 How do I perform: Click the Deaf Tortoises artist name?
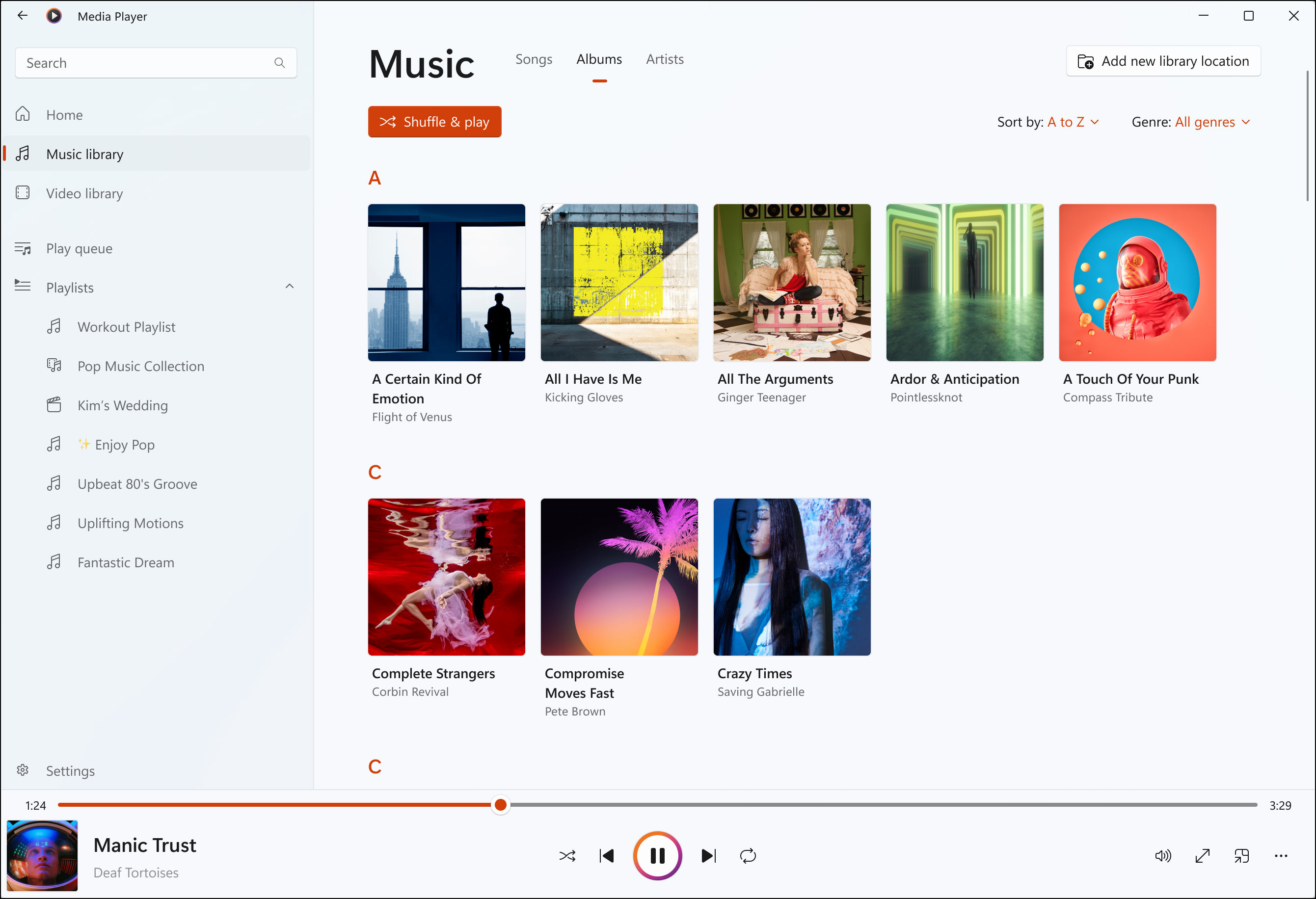click(x=136, y=873)
